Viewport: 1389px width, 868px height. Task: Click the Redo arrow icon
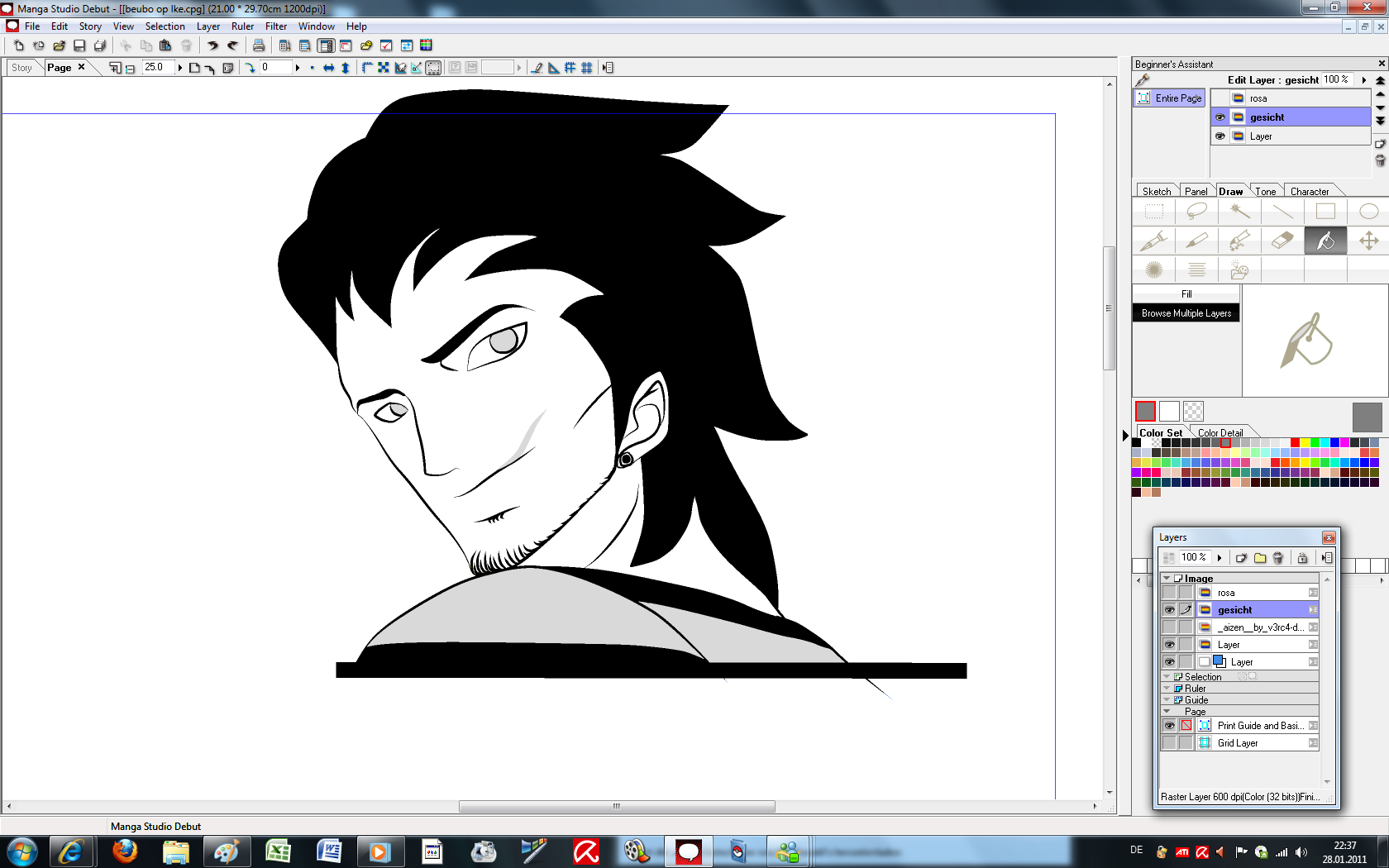(x=233, y=45)
